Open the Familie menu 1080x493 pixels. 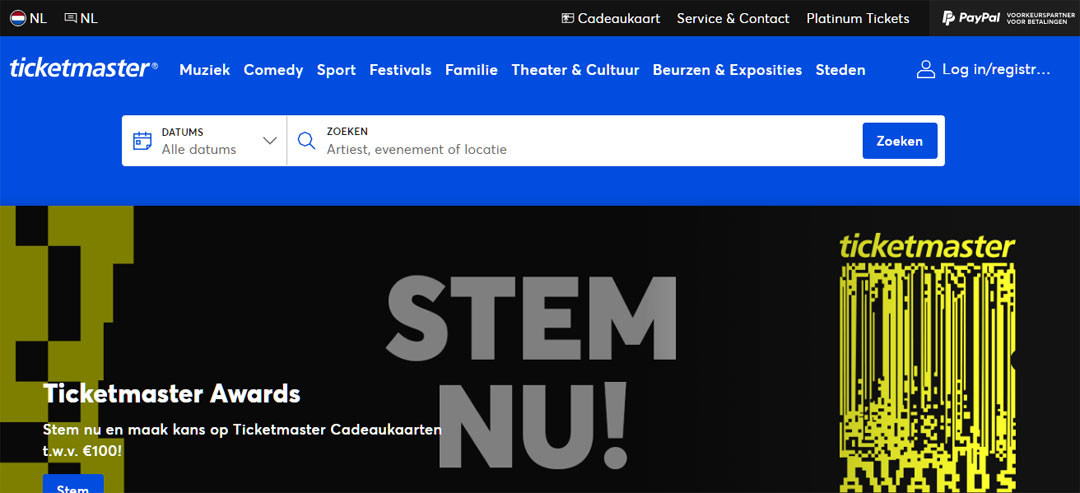coord(471,70)
